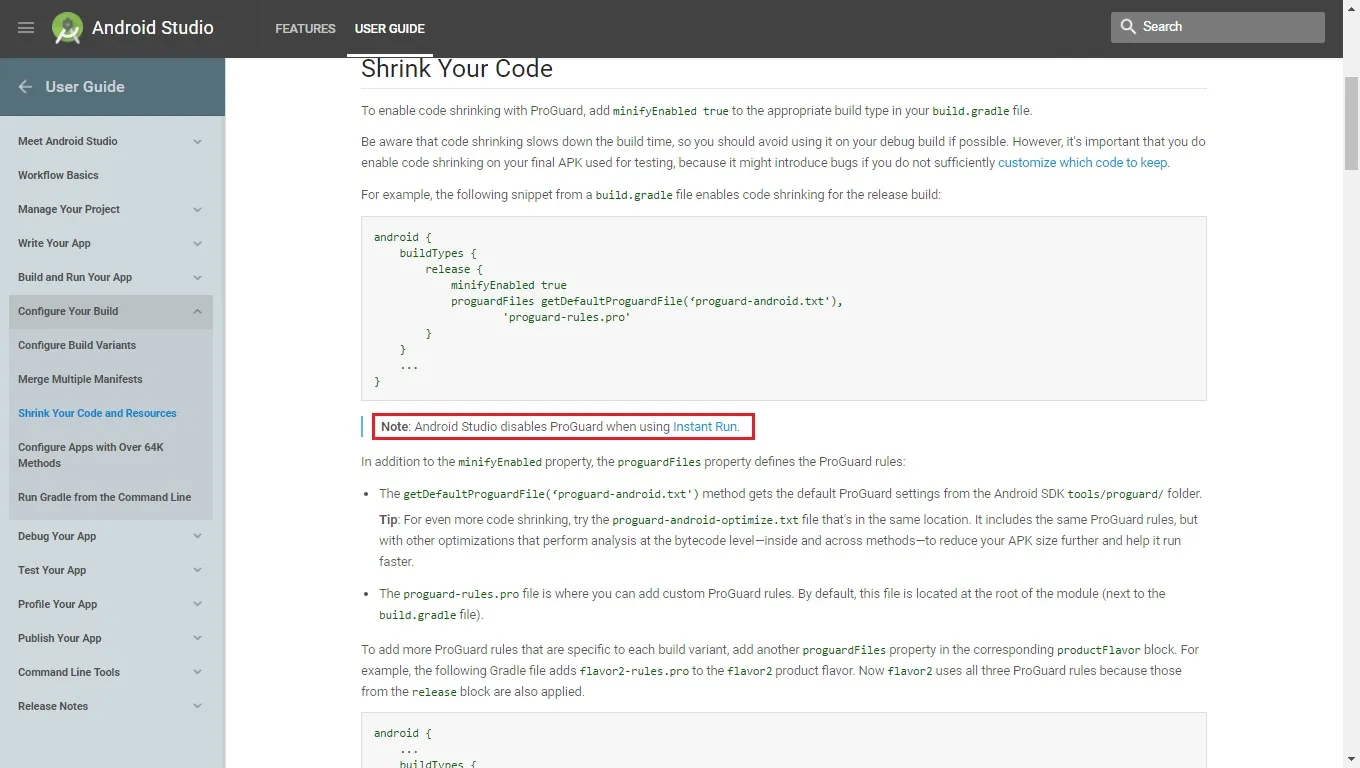The image size is (1360, 768).
Task: Click the Profile Your App sidebar item
Action: pyautogui.click(x=58, y=605)
